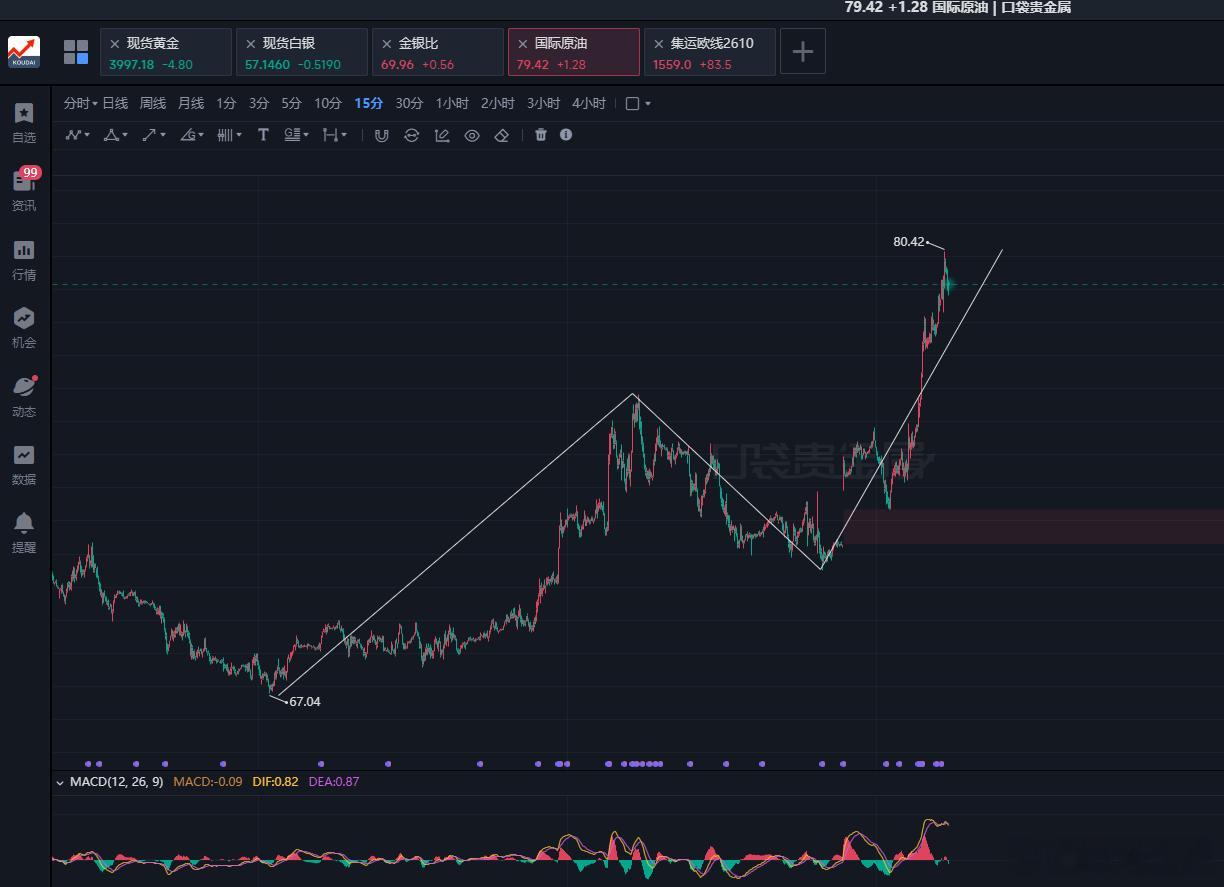Click the Koudai app logo

pyautogui.click(x=24, y=52)
